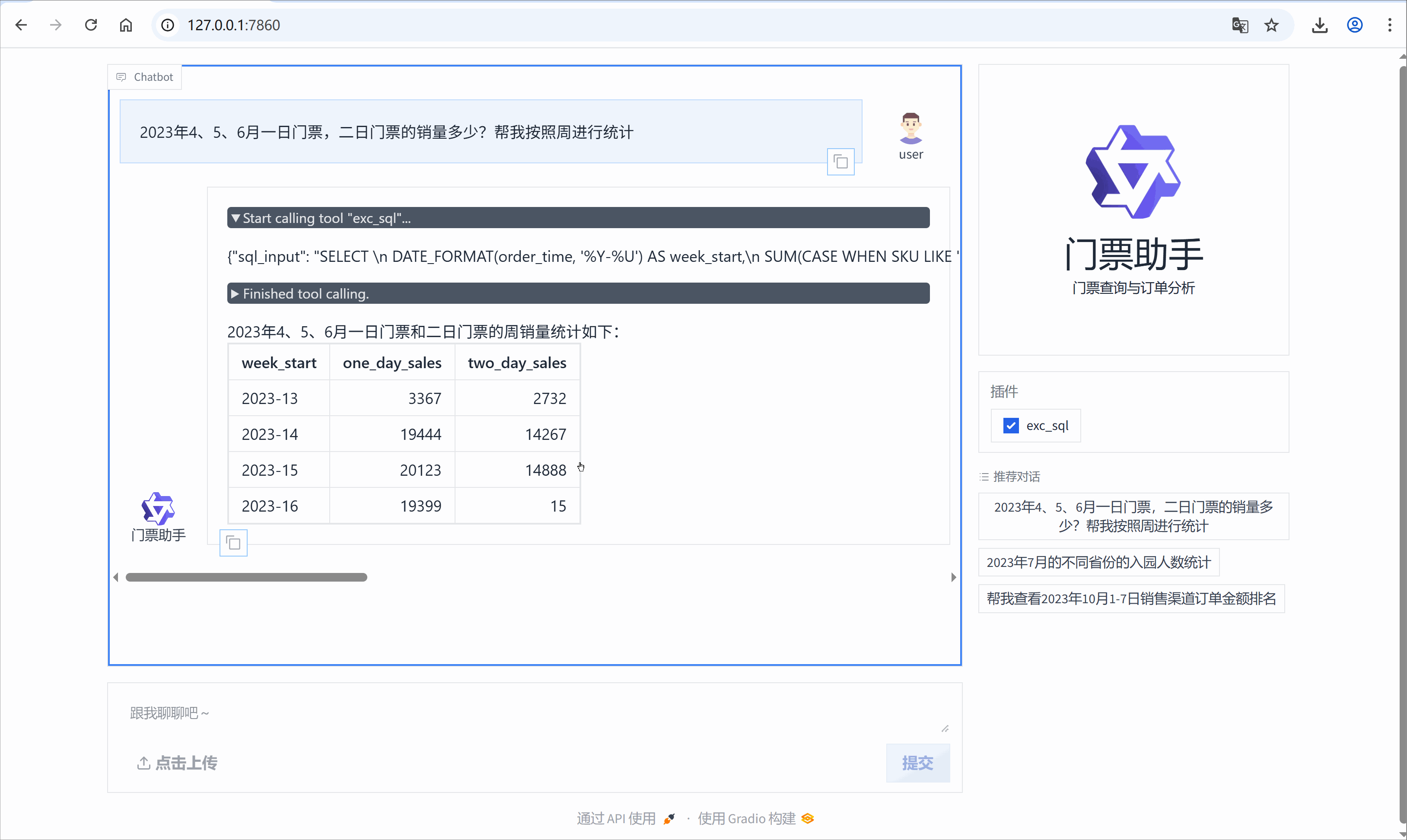The height and width of the screenshot is (840, 1407).
Task: Click the Chatbot speech bubble icon
Action: click(x=121, y=77)
